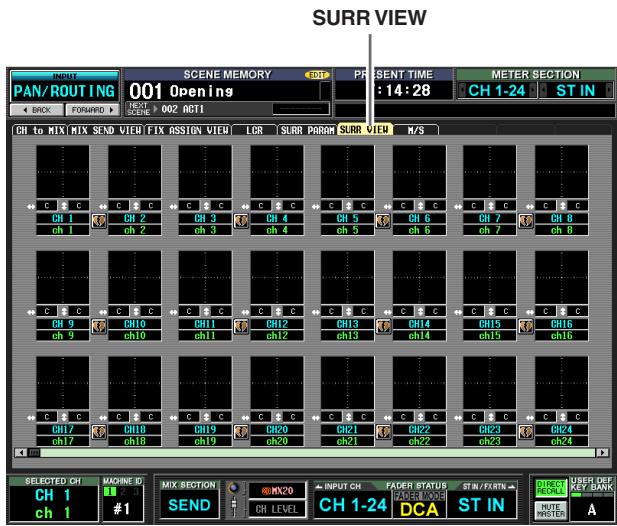Click the CH 3 channel name box
This screenshot has height=526, width=617.
click(205, 218)
